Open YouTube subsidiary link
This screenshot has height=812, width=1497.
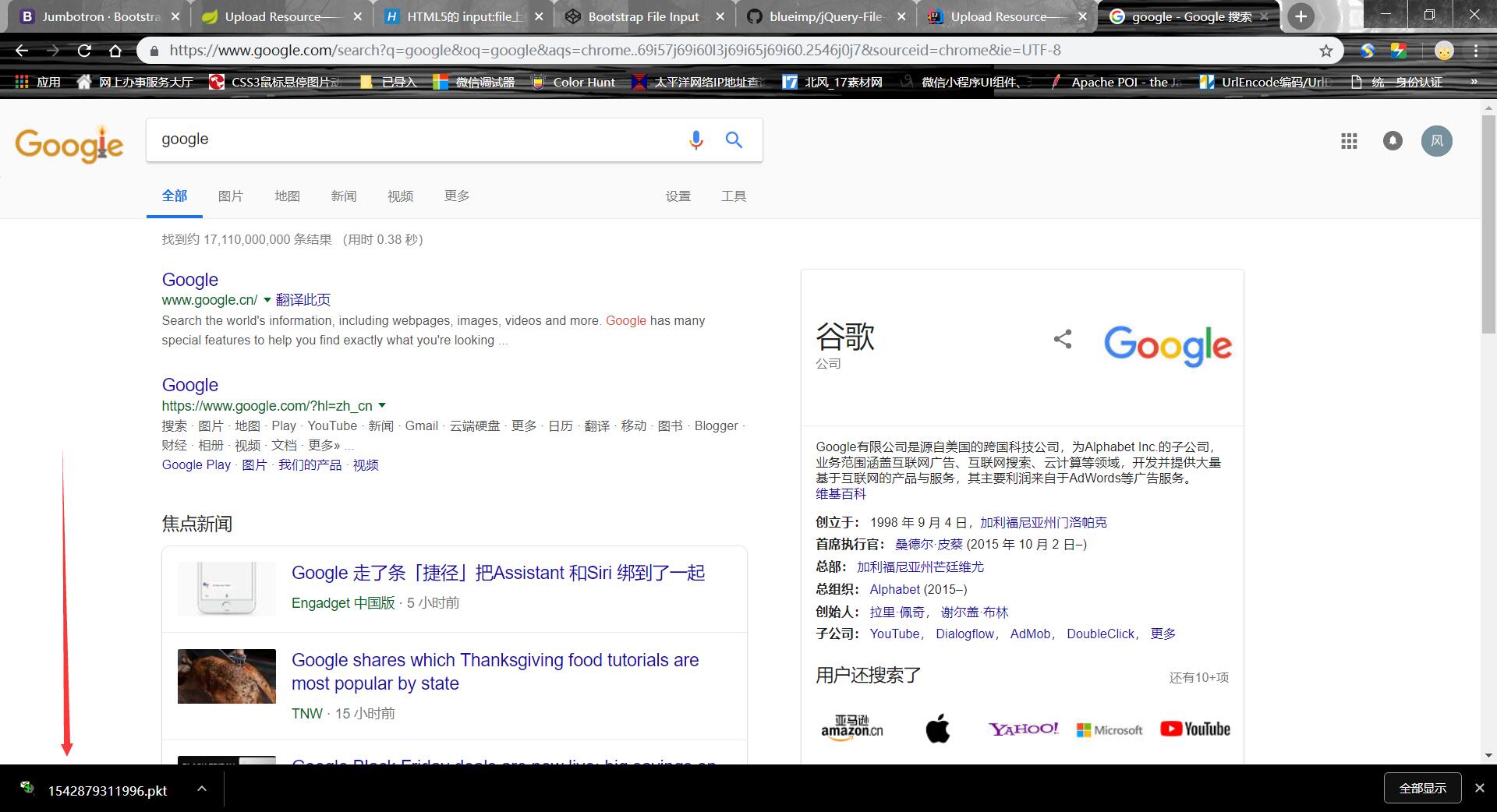(x=894, y=634)
